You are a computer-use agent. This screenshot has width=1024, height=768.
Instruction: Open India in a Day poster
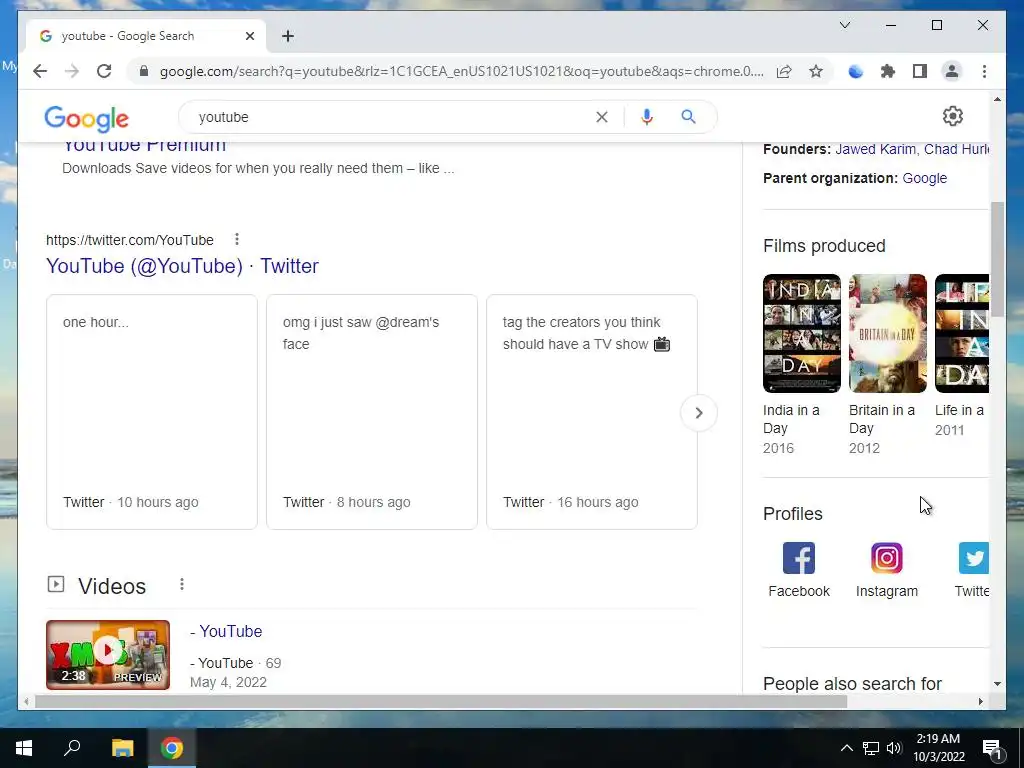click(x=801, y=333)
